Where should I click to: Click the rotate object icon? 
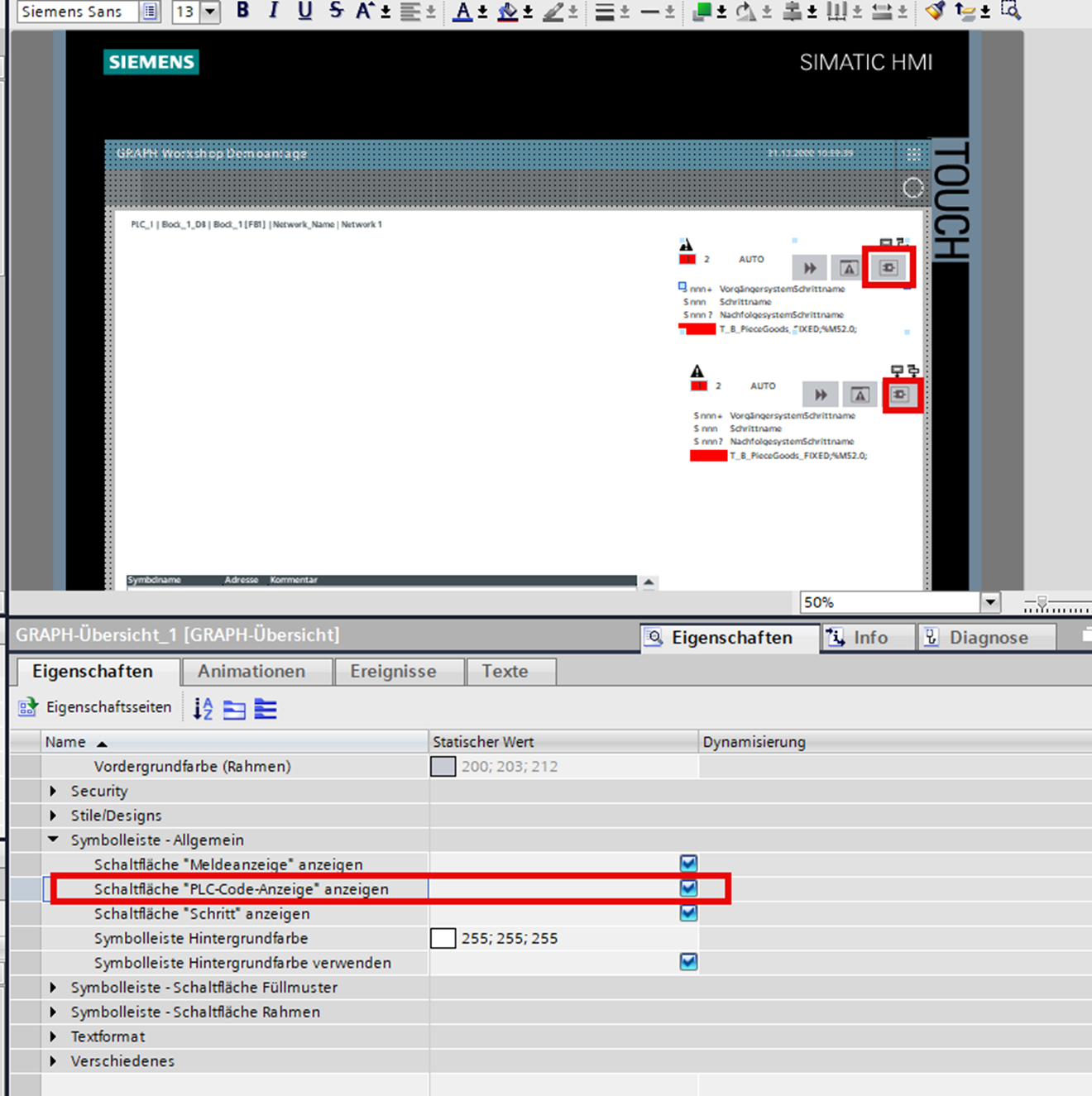click(x=746, y=11)
